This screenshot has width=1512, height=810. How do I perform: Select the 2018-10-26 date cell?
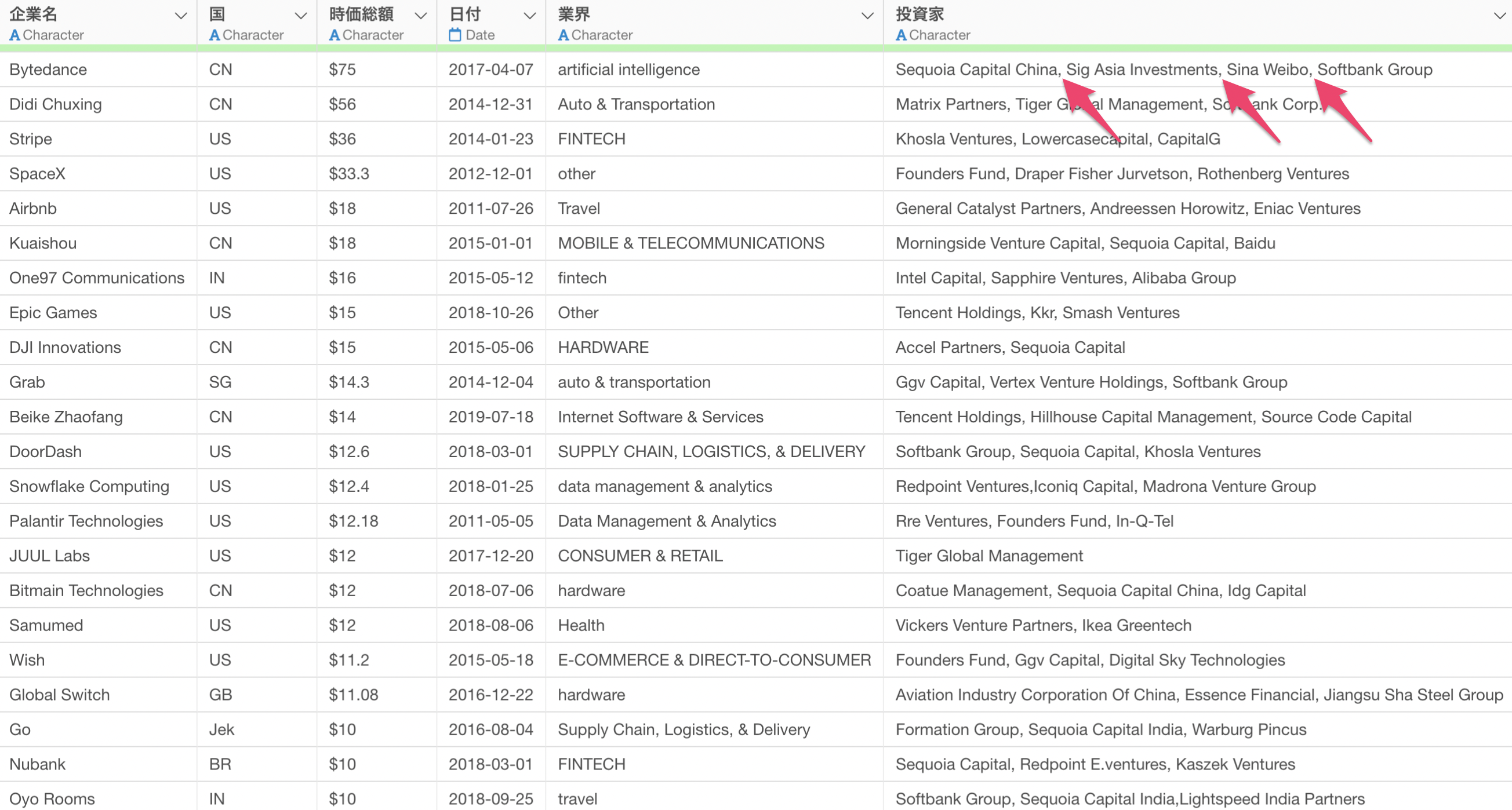pyautogui.click(x=491, y=313)
